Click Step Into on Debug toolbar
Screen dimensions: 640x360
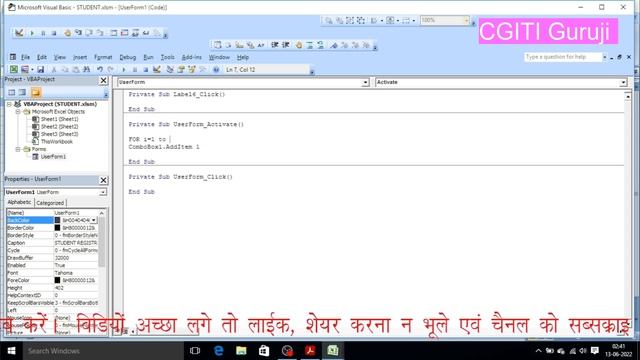coord(78,33)
